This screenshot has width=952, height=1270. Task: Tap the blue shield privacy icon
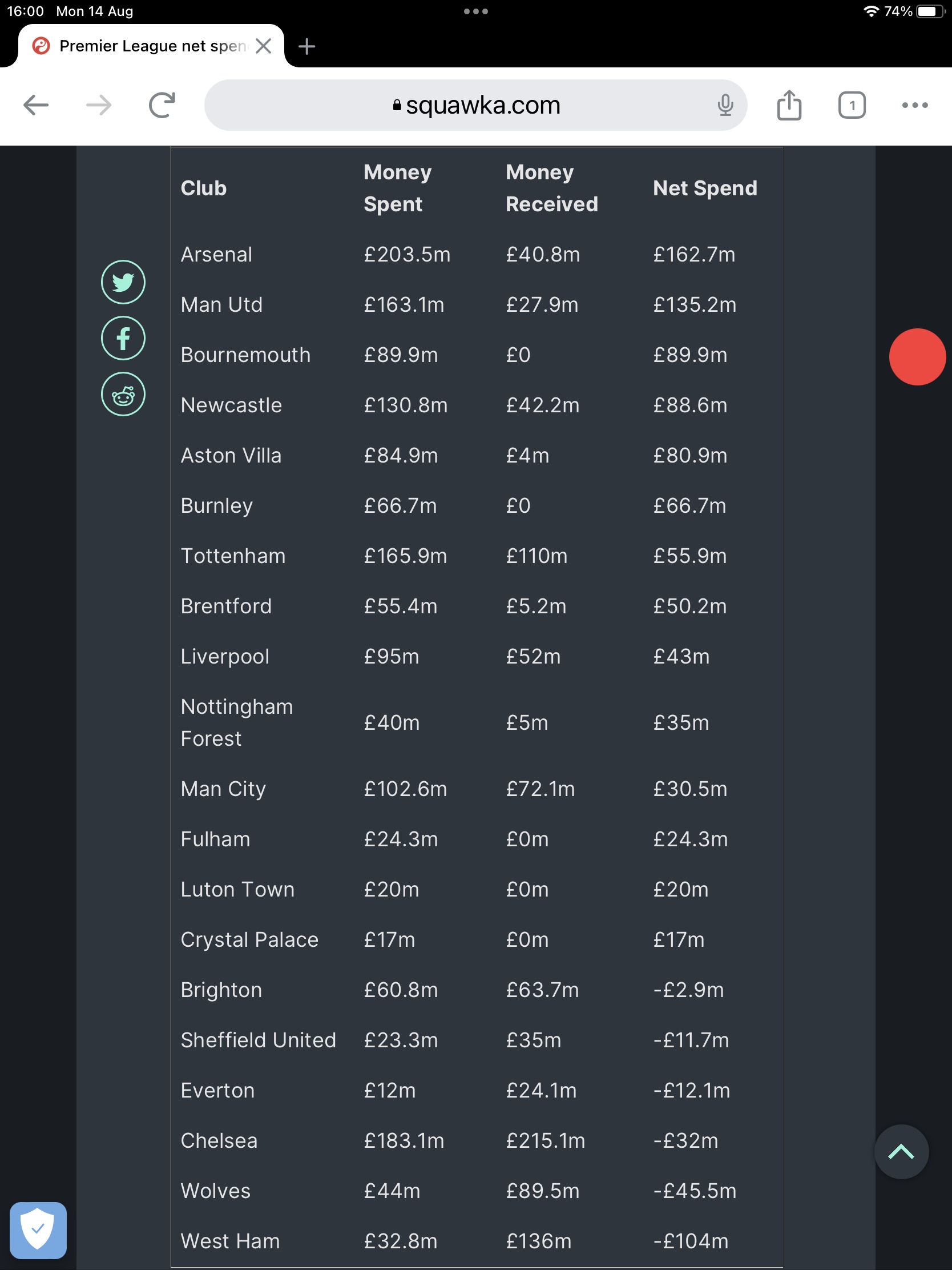[x=38, y=1230]
